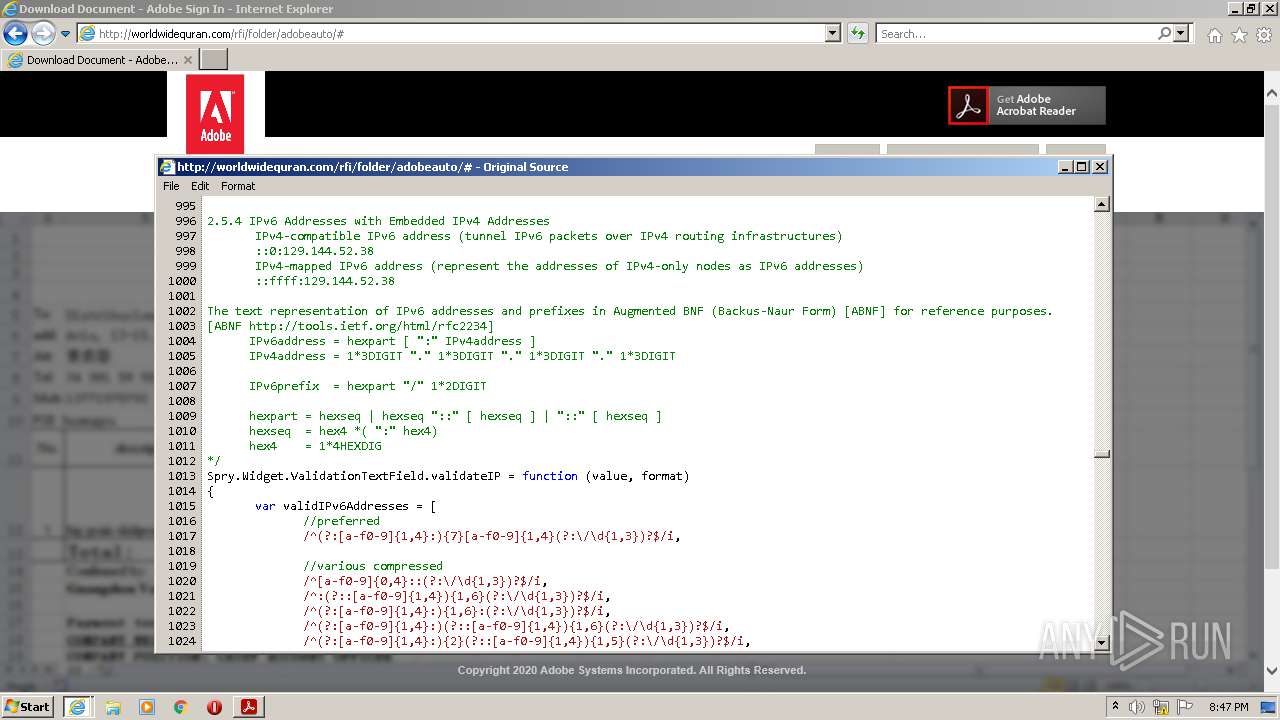Open the IE Home icon

pyautogui.click(x=1214, y=35)
